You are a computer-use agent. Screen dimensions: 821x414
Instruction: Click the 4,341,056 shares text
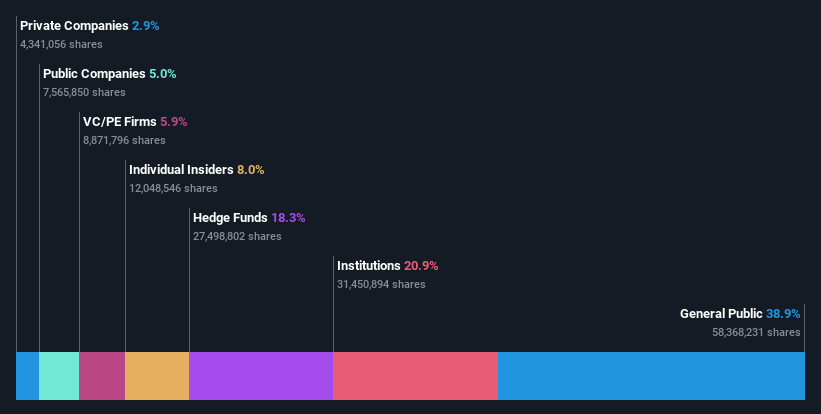click(61, 44)
